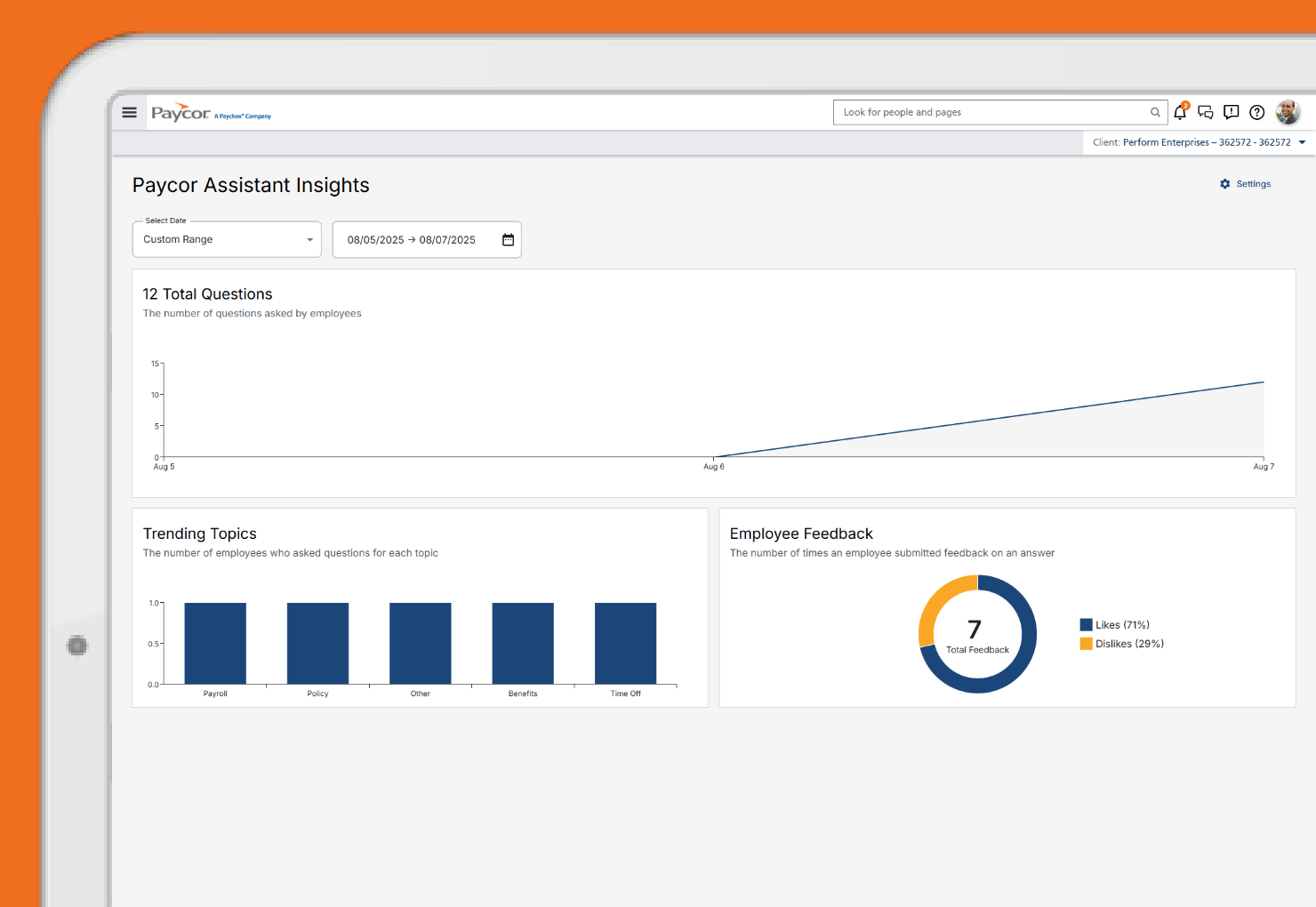Open the user profile avatar

click(x=1288, y=112)
